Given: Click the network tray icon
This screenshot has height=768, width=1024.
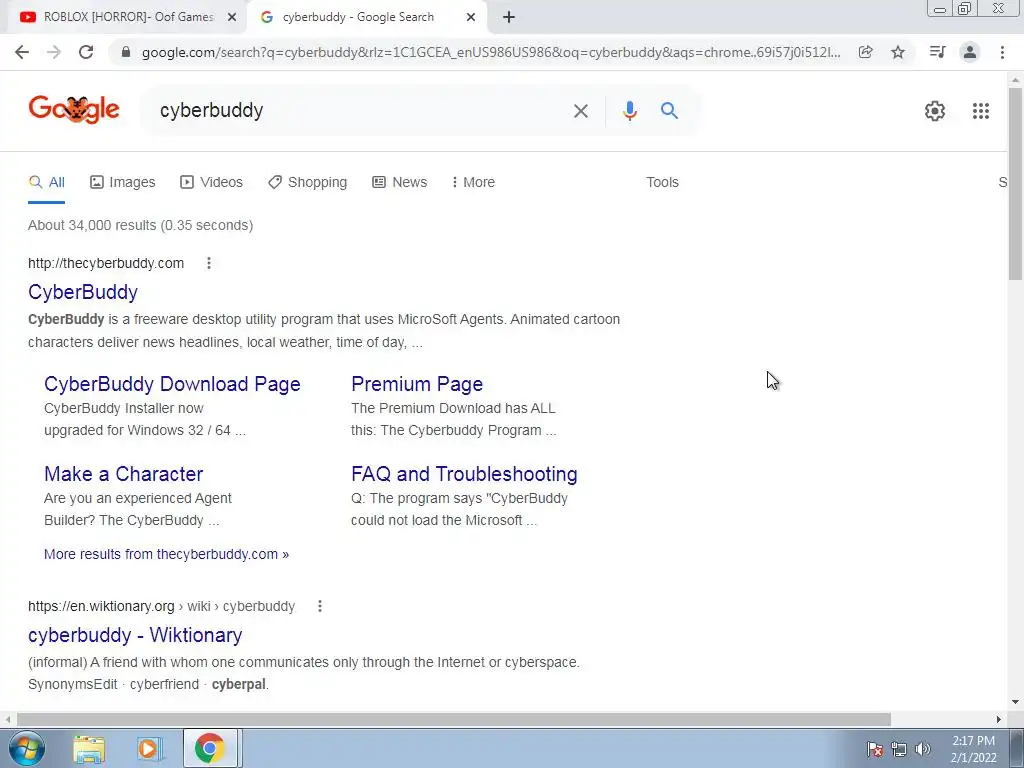Looking at the screenshot, I should pos(899,749).
